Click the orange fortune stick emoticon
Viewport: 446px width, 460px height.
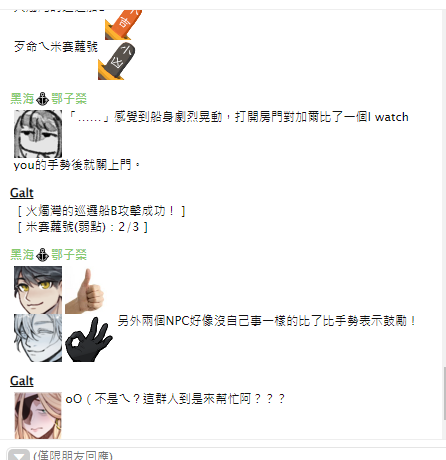coord(123,25)
